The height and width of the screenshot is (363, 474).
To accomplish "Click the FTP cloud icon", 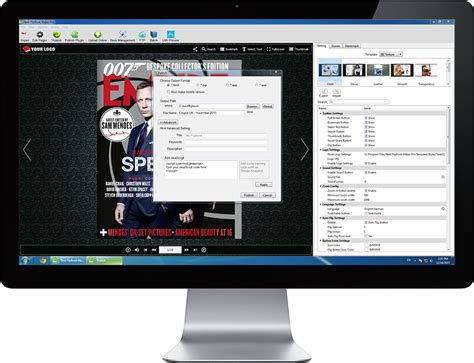I will (142, 36).
